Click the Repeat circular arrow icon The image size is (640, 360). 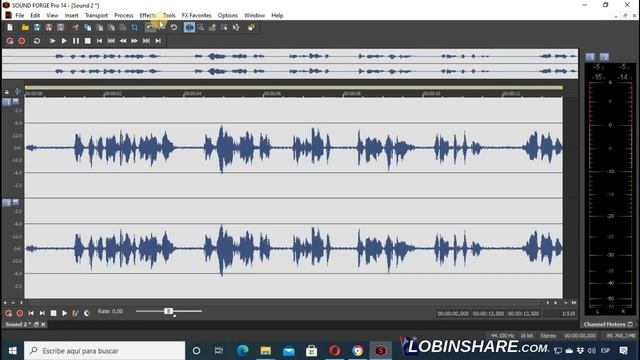click(x=174, y=27)
